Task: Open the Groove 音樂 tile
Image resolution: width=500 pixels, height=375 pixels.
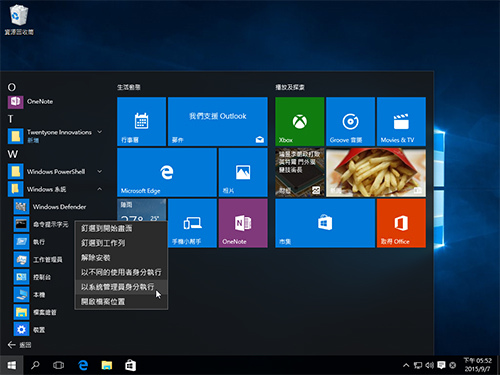Action: pyautogui.click(x=350, y=121)
